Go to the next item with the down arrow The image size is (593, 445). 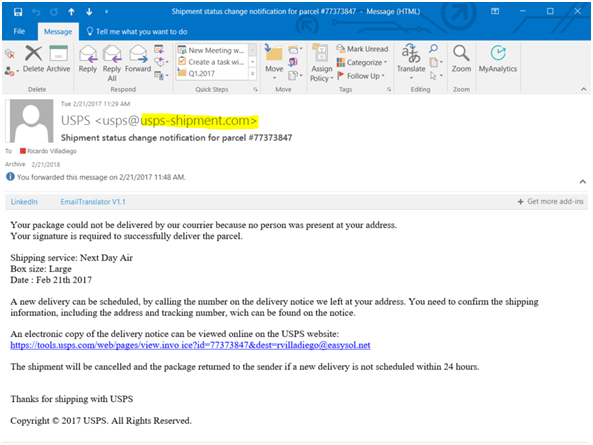[89, 12]
